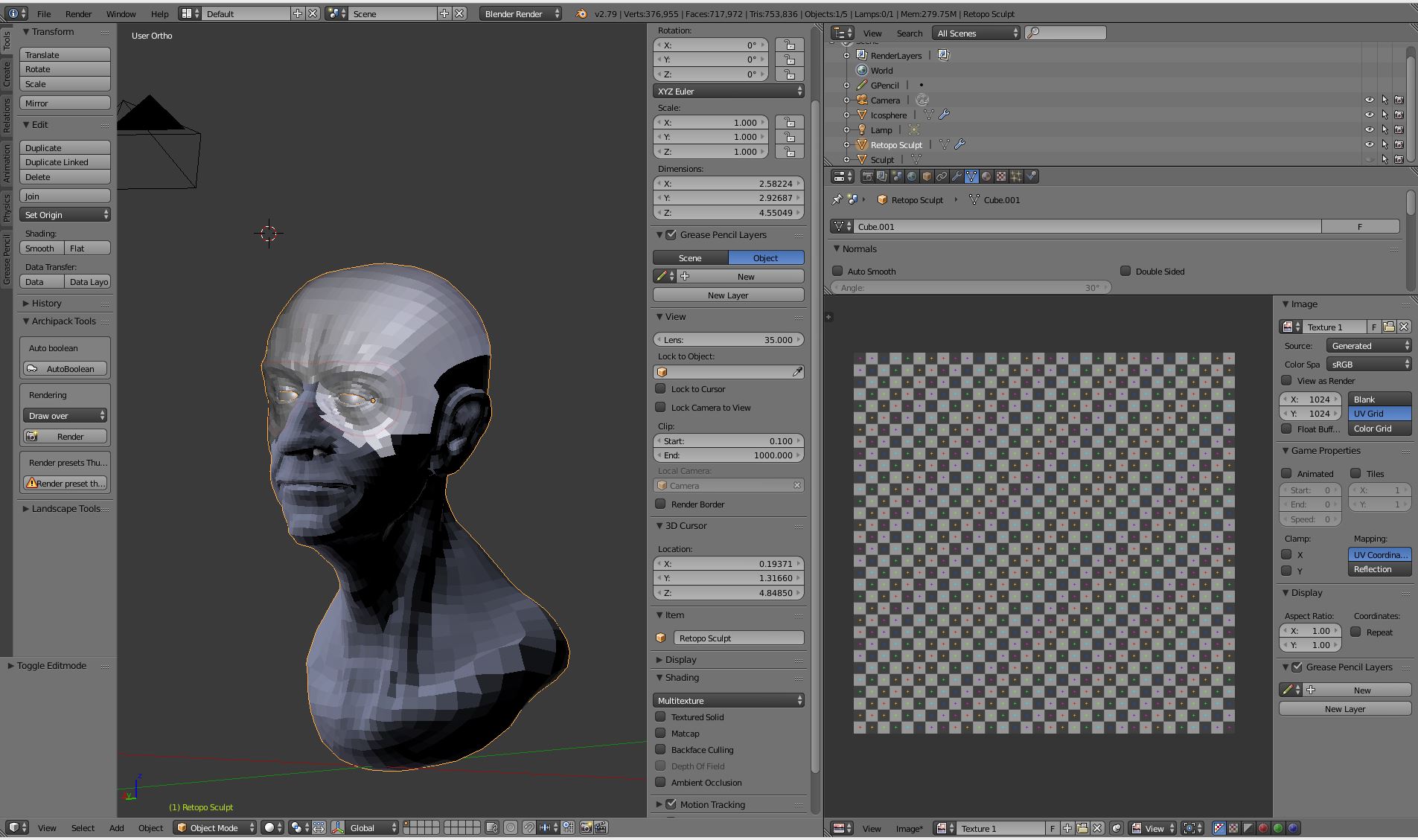Open World properties with the globe icon

[913, 176]
